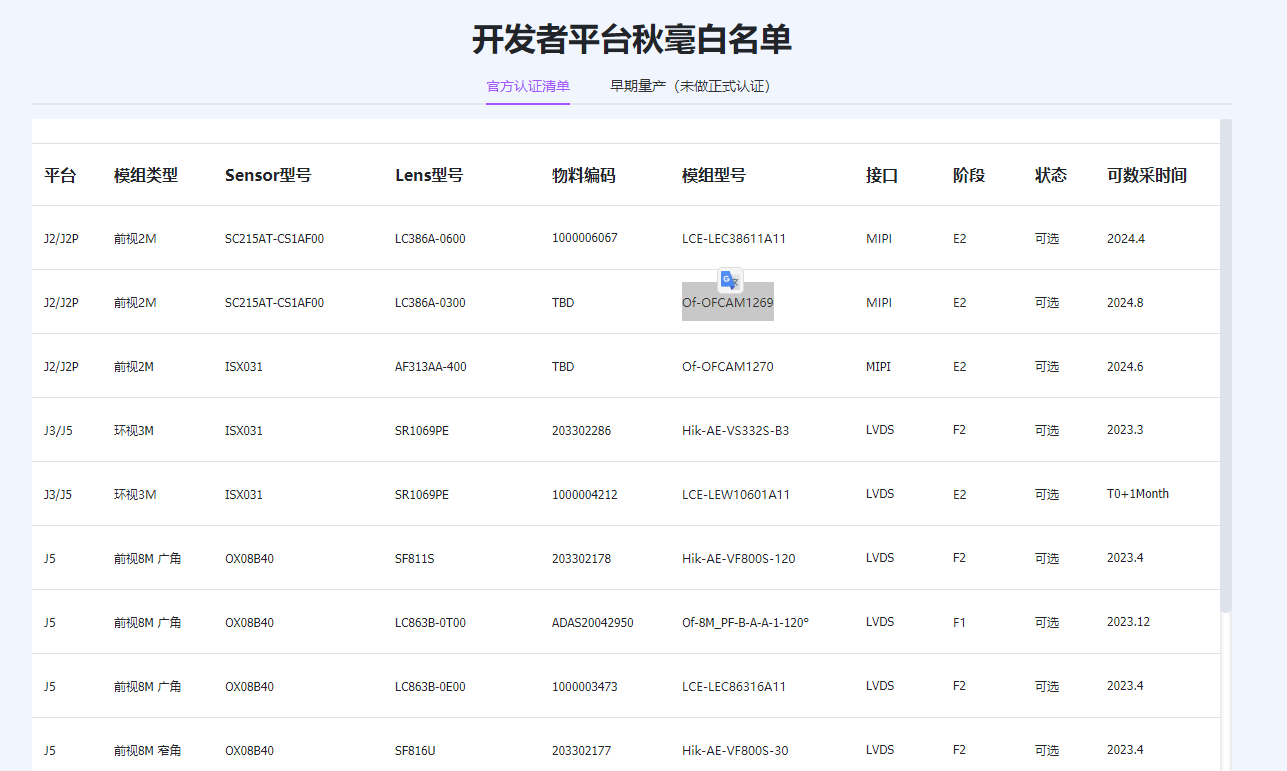Open the 早期量产（未做正式认证）tab
The height and width of the screenshot is (771, 1287).
[x=690, y=86]
